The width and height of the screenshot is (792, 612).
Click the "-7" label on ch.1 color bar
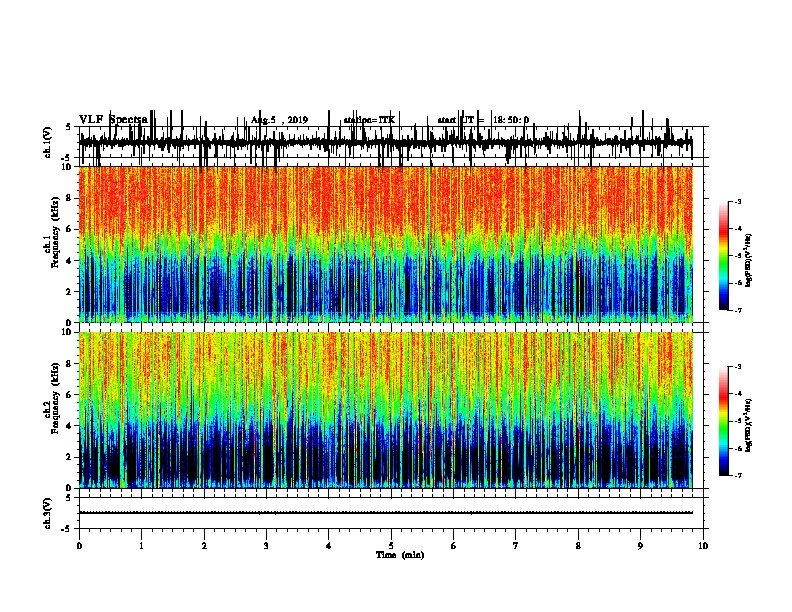737,310
